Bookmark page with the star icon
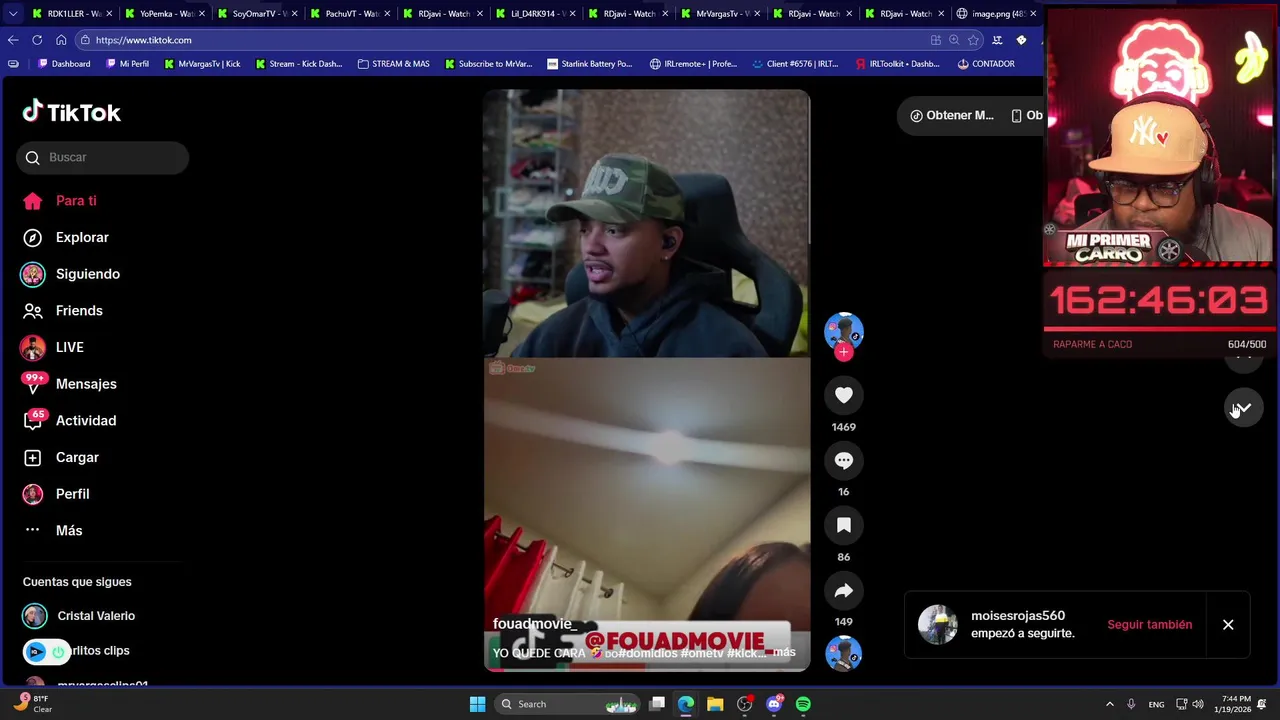The image size is (1280, 720). click(x=973, y=40)
